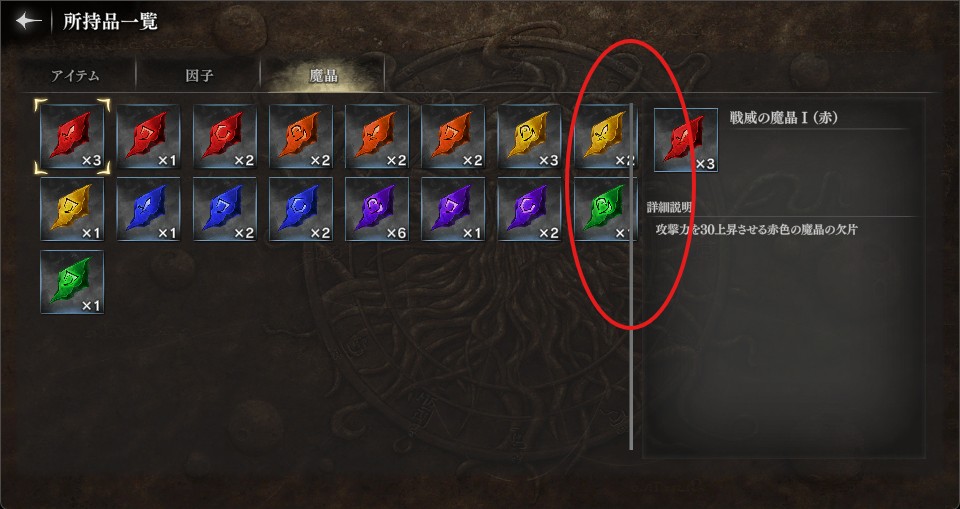Switch to the アイテム tab

(75, 76)
